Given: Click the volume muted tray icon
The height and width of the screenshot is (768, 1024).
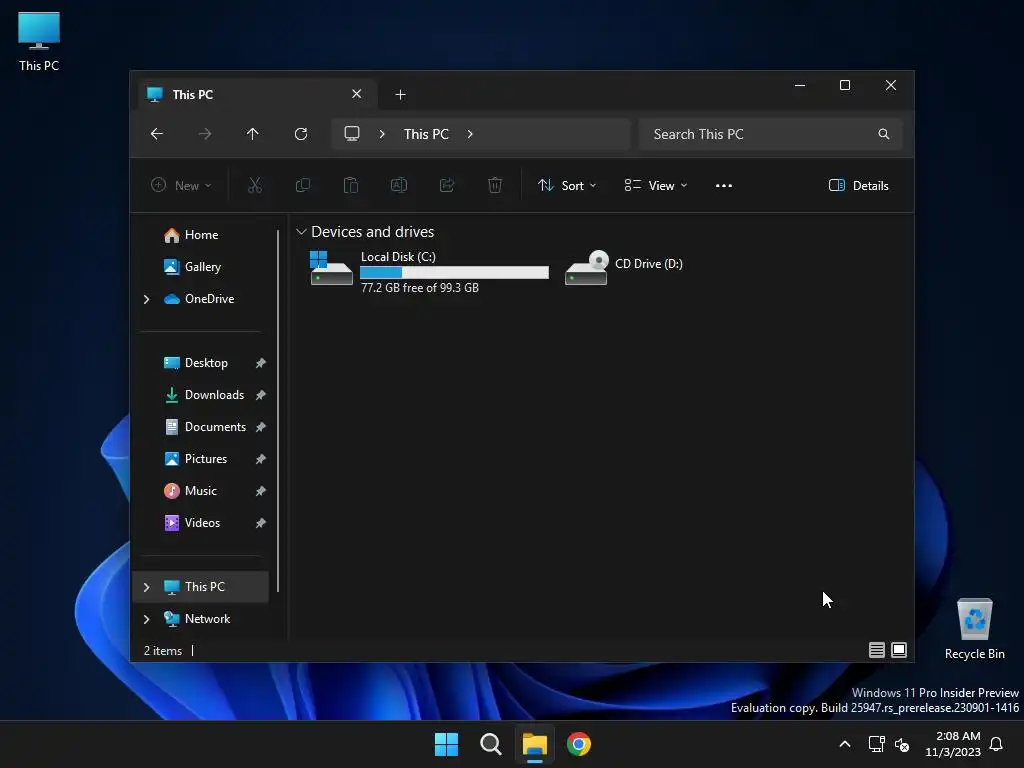Looking at the screenshot, I should click(902, 744).
